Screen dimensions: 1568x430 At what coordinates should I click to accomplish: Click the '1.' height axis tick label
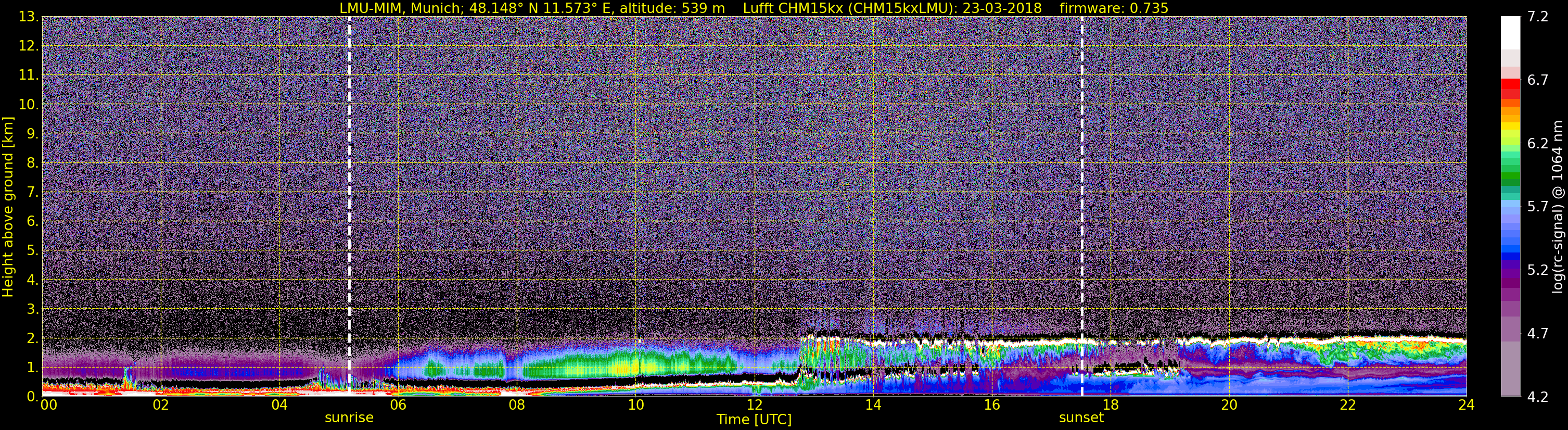click(32, 367)
